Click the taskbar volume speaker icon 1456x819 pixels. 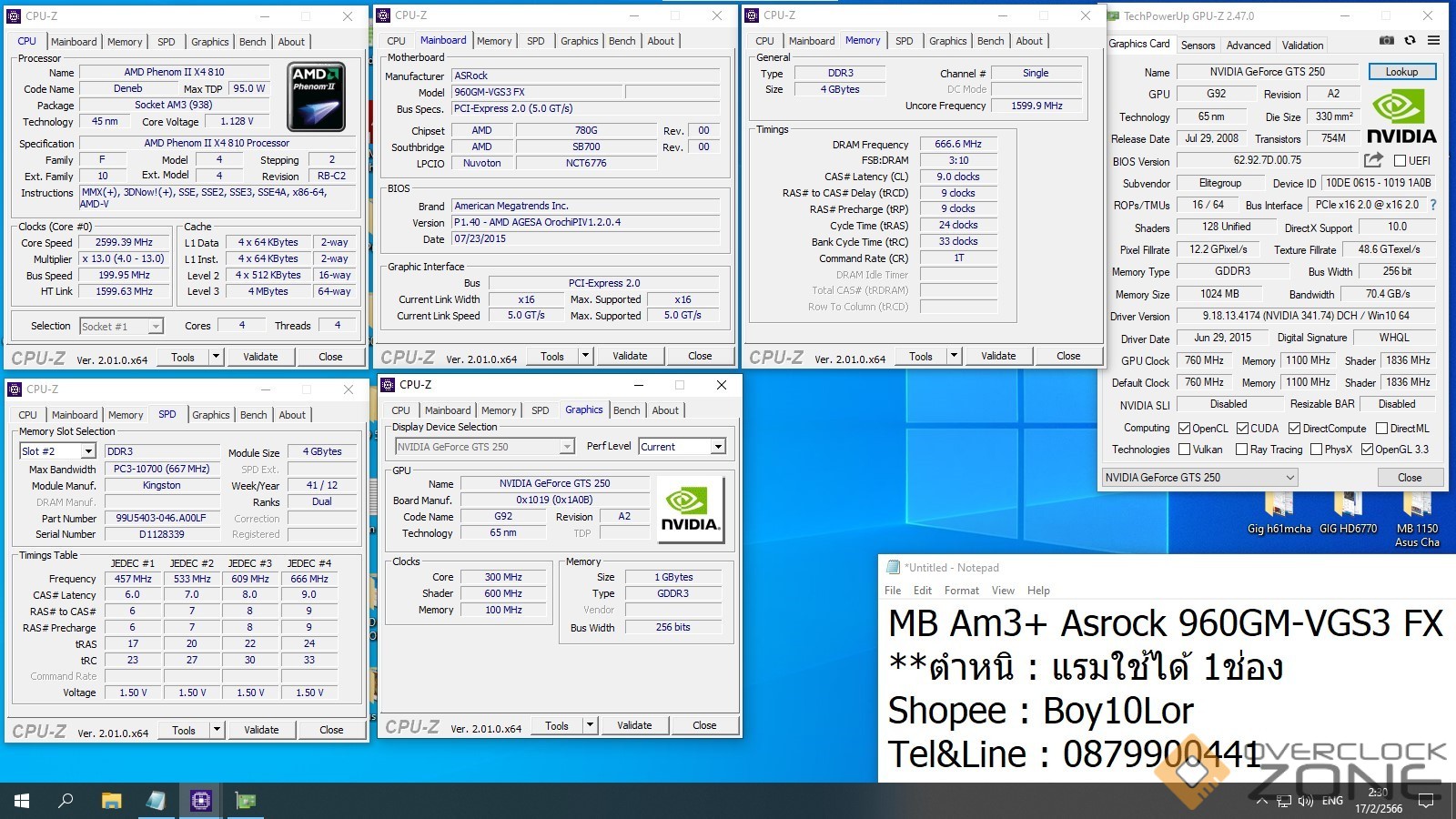[1306, 801]
